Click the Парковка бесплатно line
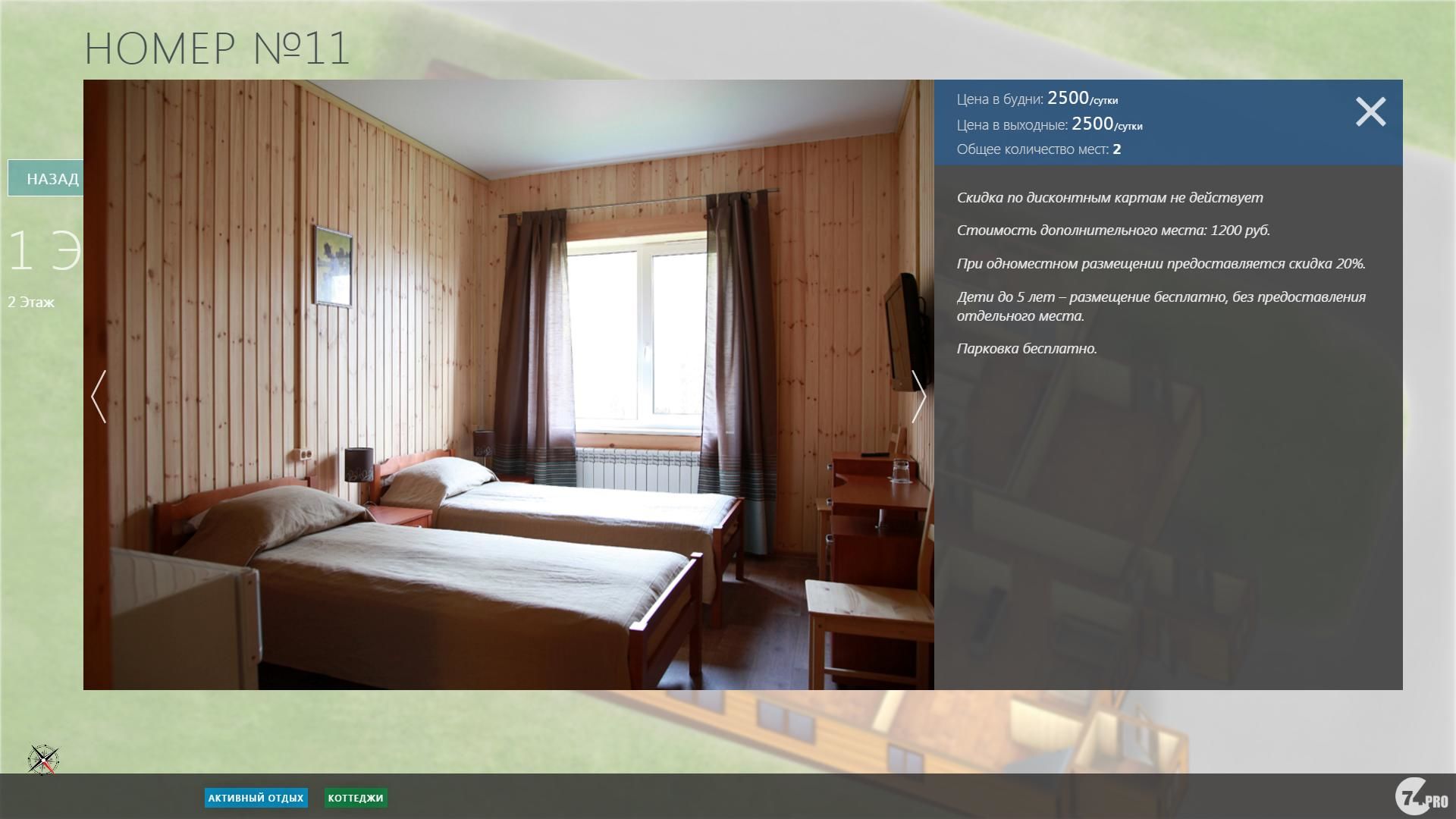The height and width of the screenshot is (819, 1456). (1027, 349)
